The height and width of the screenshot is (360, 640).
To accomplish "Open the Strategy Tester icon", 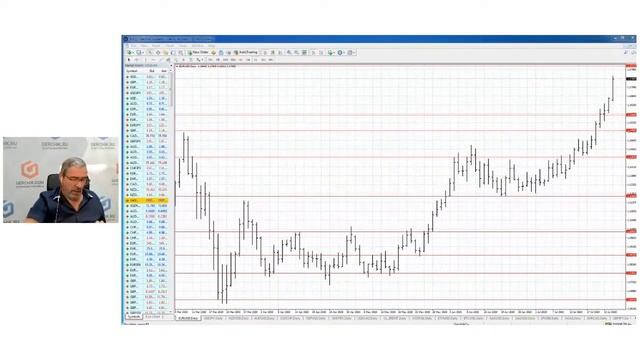I will (180, 52).
